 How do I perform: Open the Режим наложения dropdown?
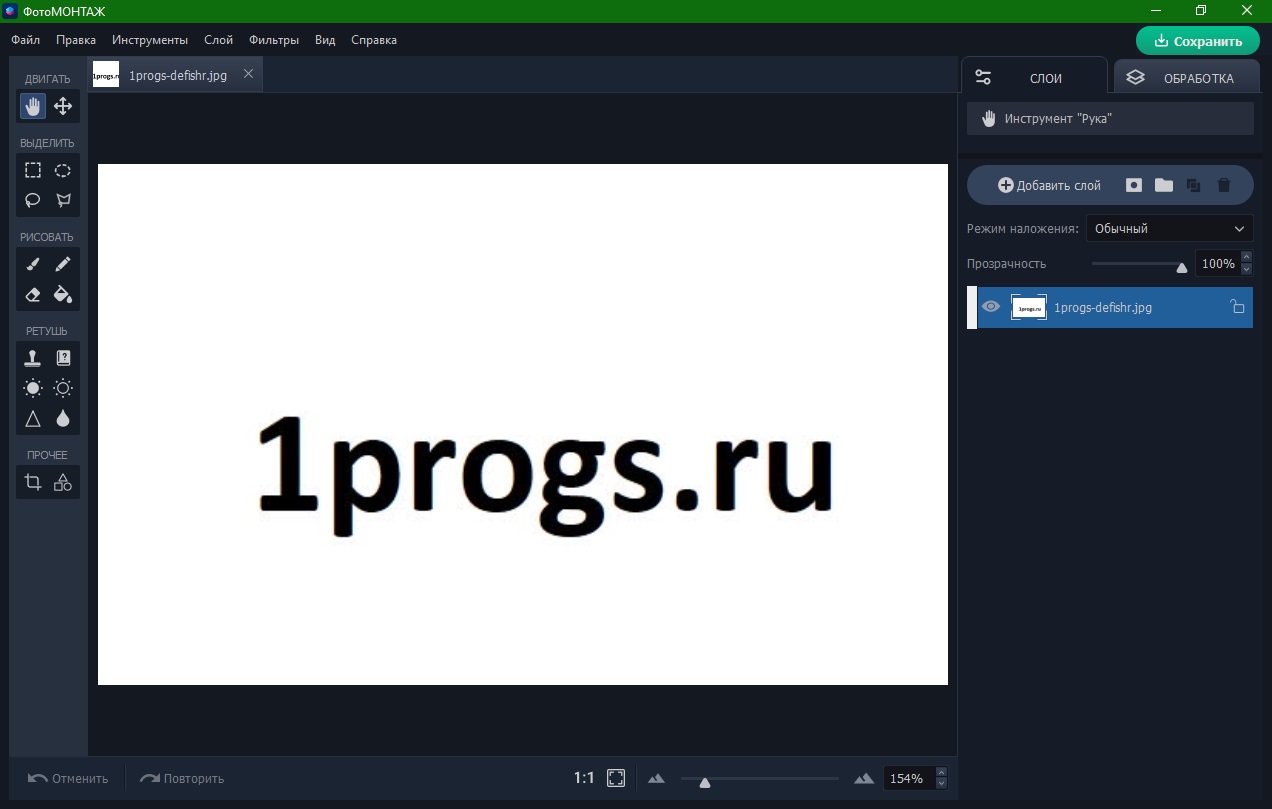pos(1168,228)
